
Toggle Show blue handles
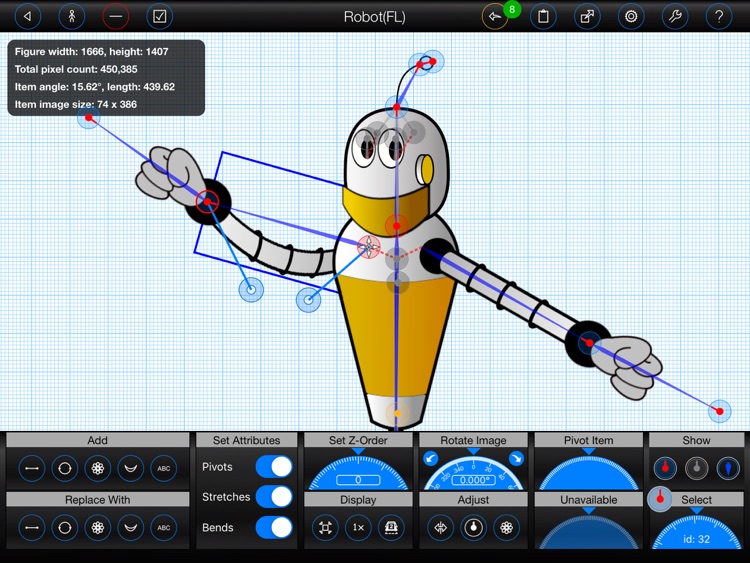(728, 468)
